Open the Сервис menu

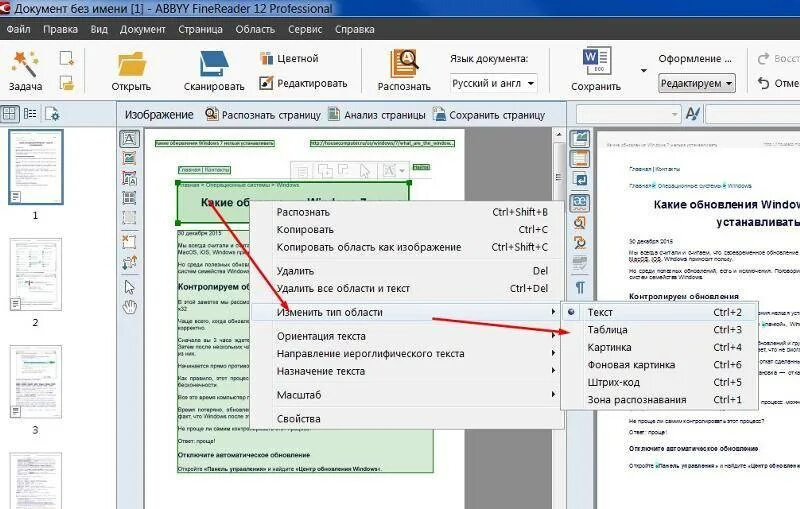coord(305,30)
